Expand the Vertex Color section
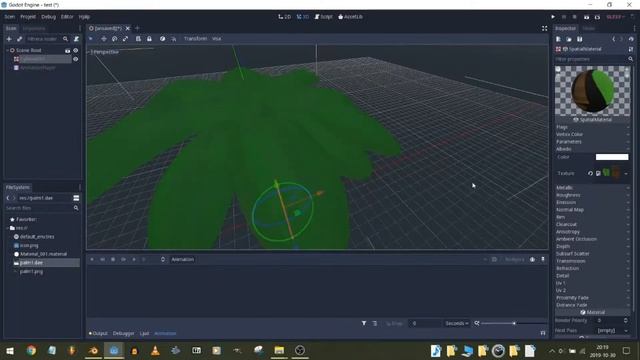 click(592, 134)
